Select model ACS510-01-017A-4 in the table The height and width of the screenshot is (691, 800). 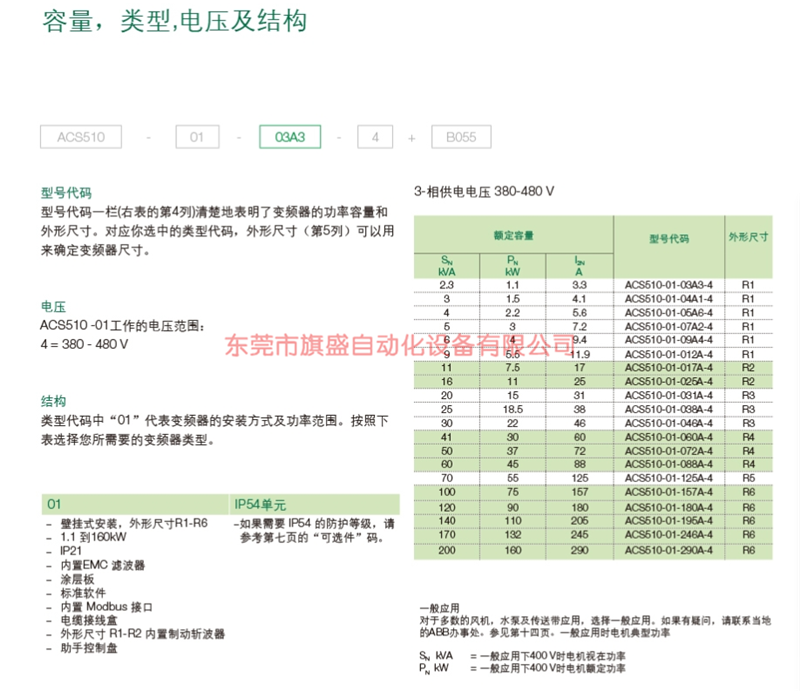(x=669, y=368)
